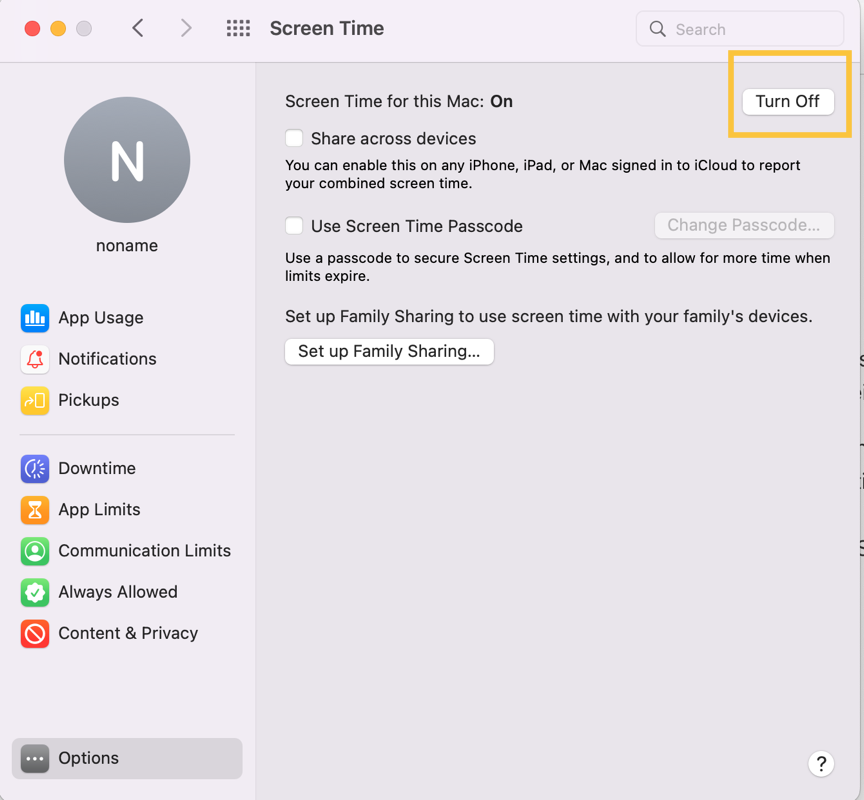Open help with the question mark button
The width and height of the screenshot is (864, 800).
(820, 764)
